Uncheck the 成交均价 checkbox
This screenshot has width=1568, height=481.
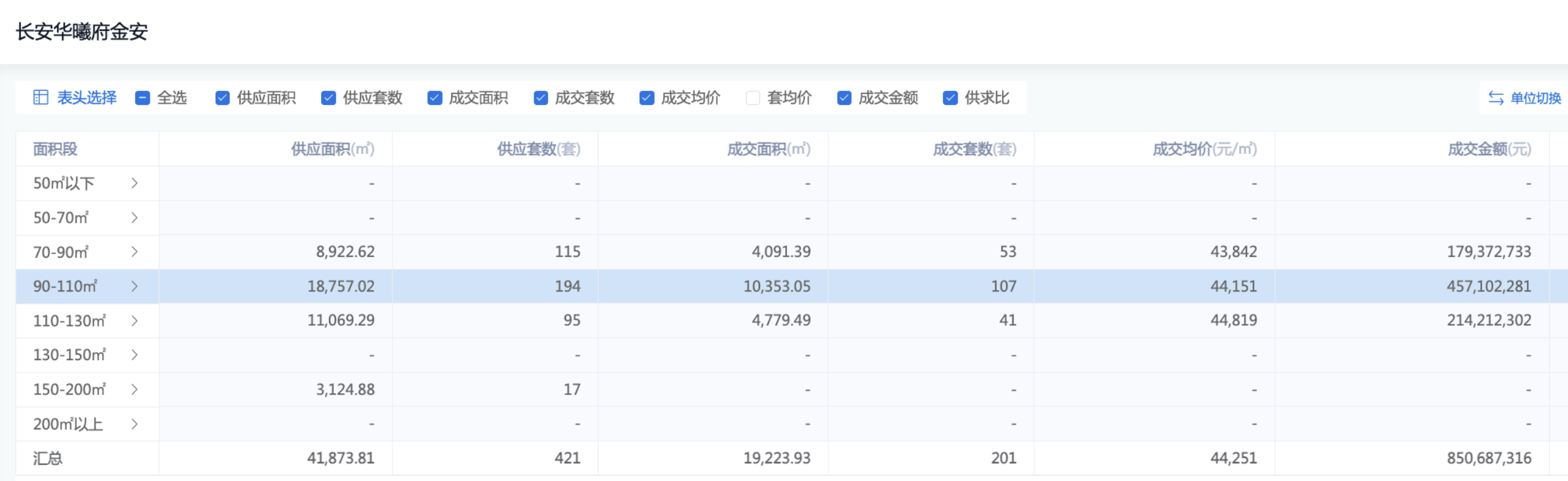point(646,98)
